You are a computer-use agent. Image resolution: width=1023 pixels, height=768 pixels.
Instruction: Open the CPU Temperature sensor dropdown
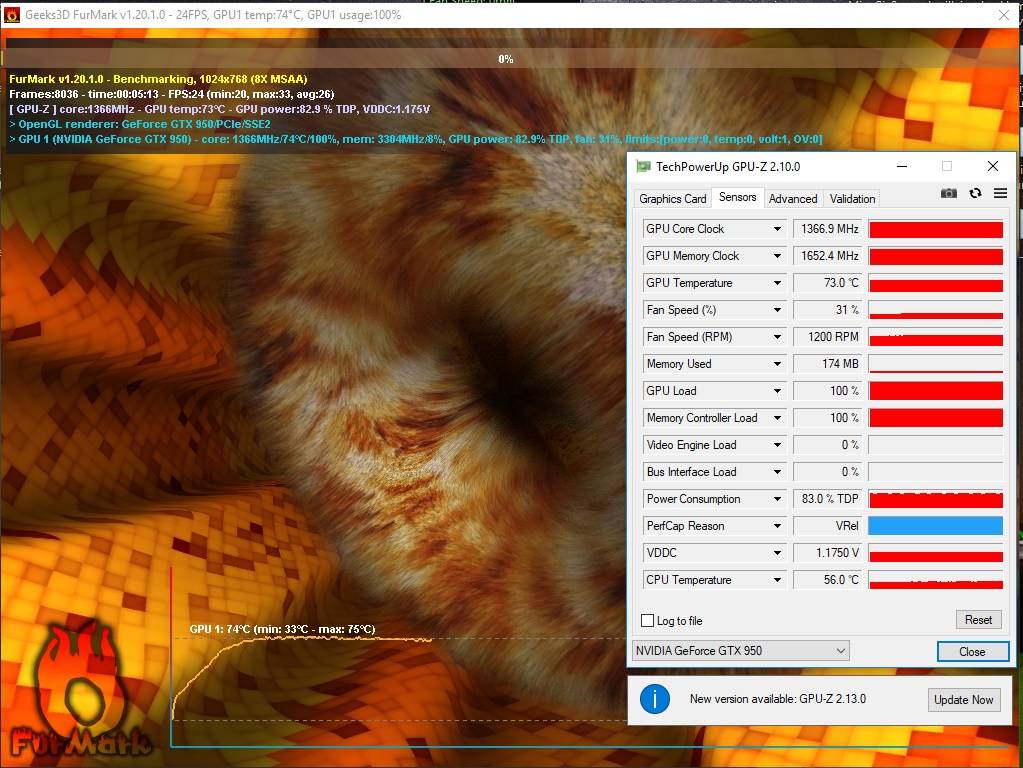point(777,580)
